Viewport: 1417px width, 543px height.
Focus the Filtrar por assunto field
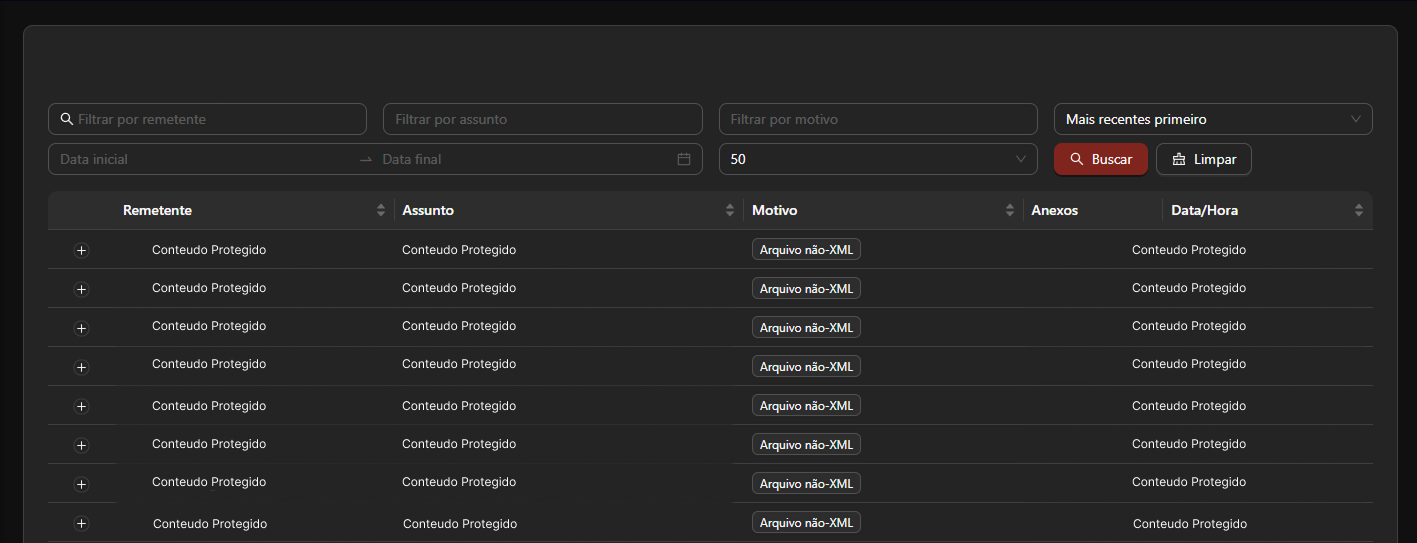coord(543,119)
